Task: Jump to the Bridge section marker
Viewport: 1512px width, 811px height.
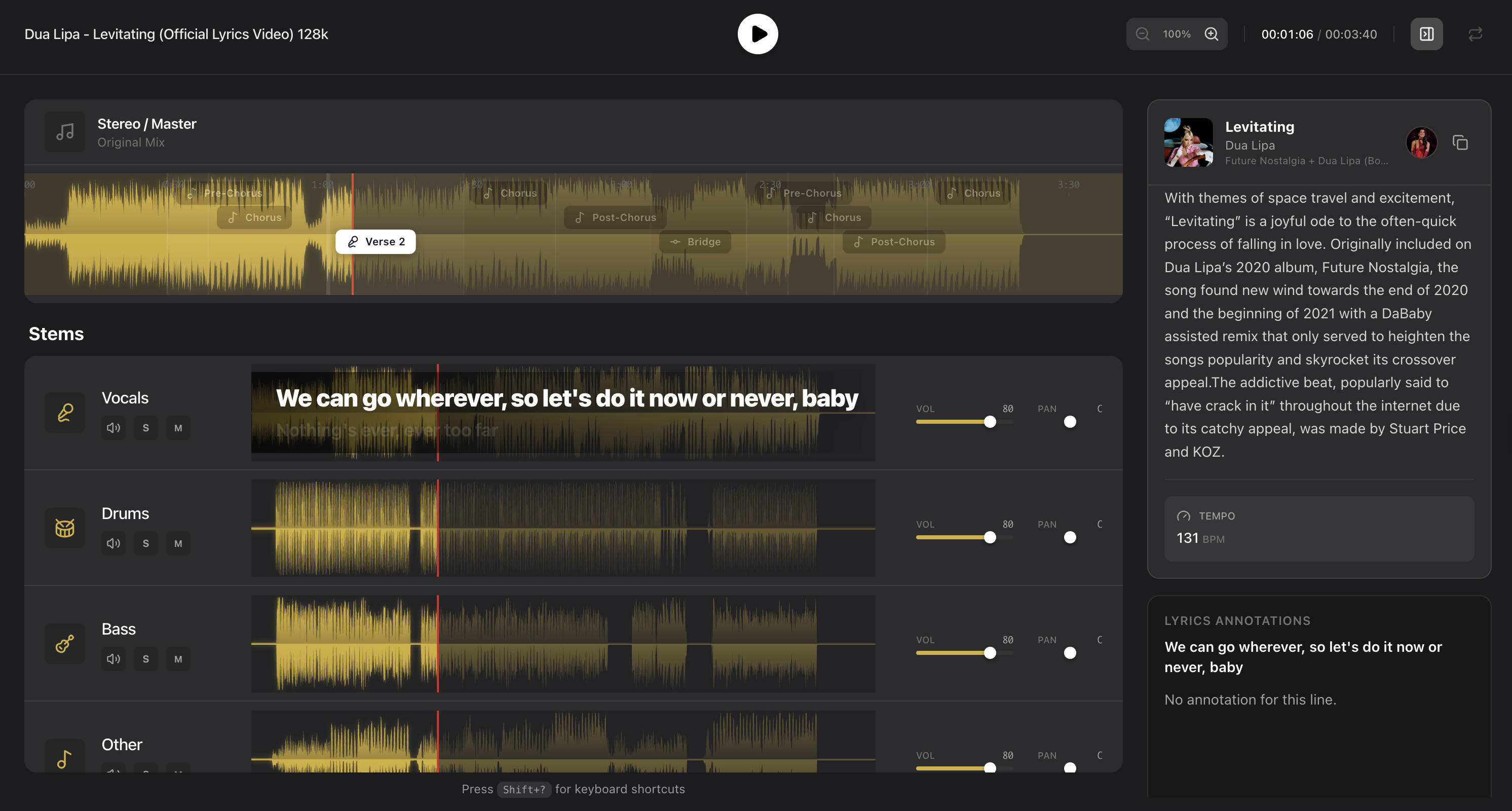Action: click(x=695, y=242)
